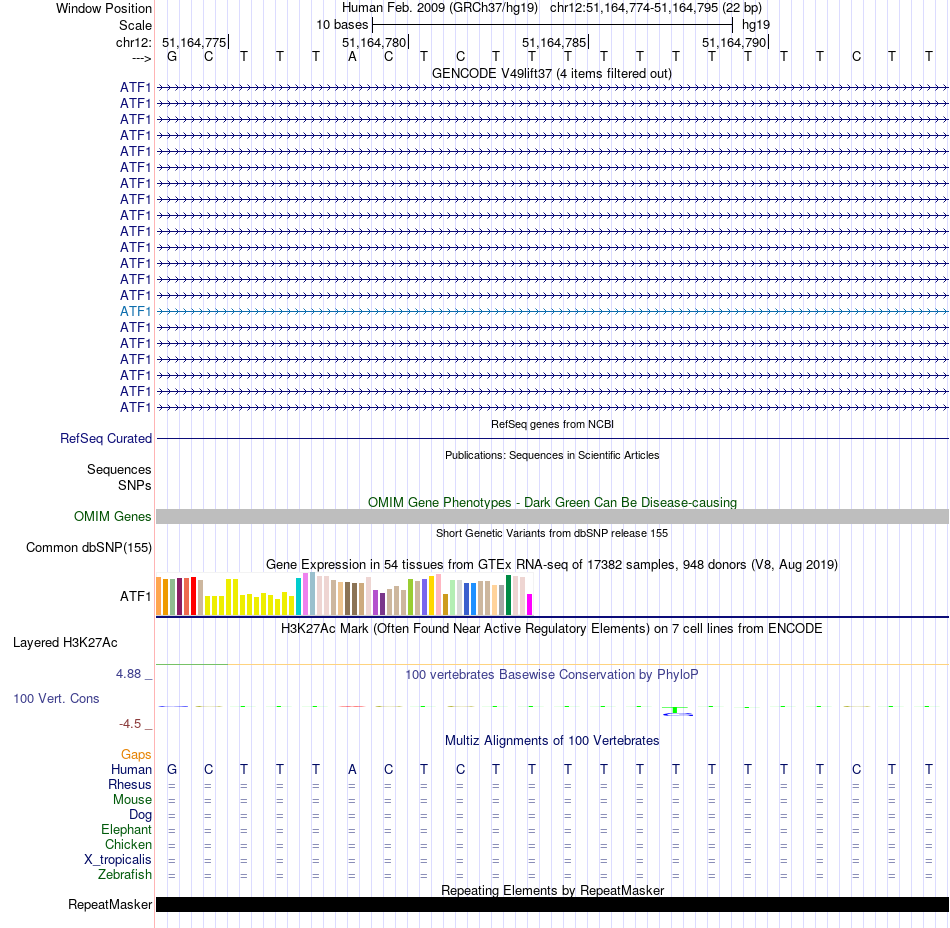
Task: Click the Common dbSNP(155) track label
Action: [x=88, y=548]
